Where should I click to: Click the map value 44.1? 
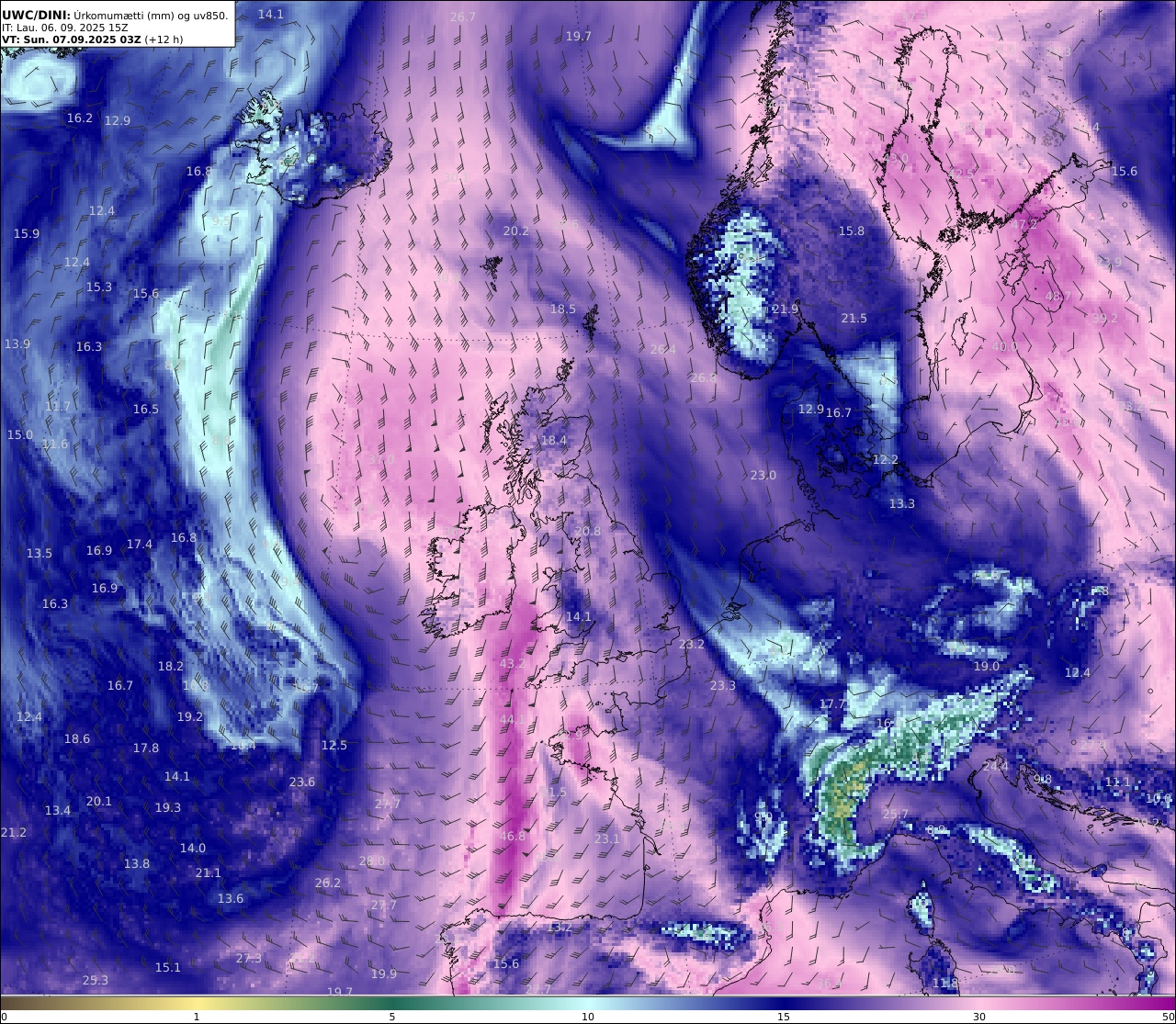(x=513, y=720)
